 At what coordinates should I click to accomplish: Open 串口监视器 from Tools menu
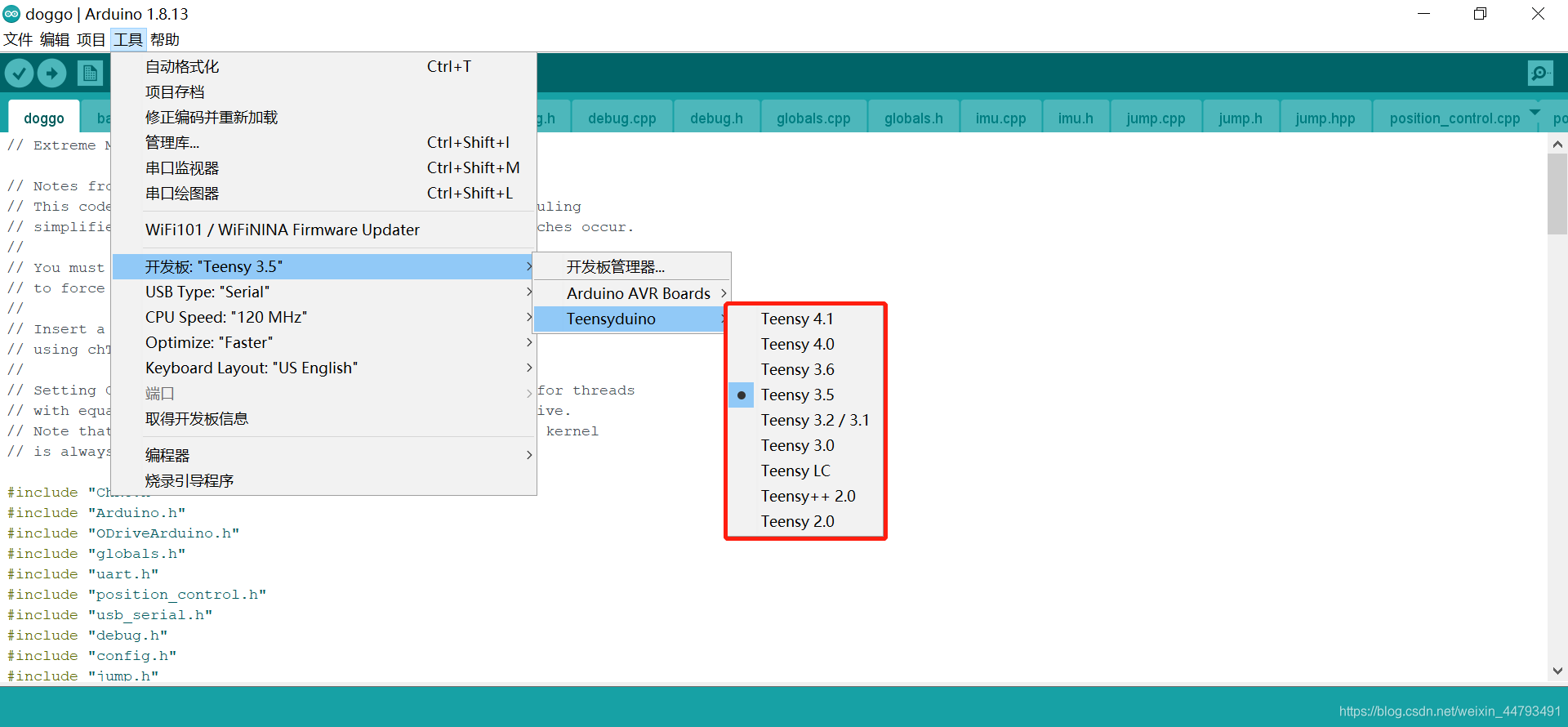pyautogui.click(x=324, y=167)
